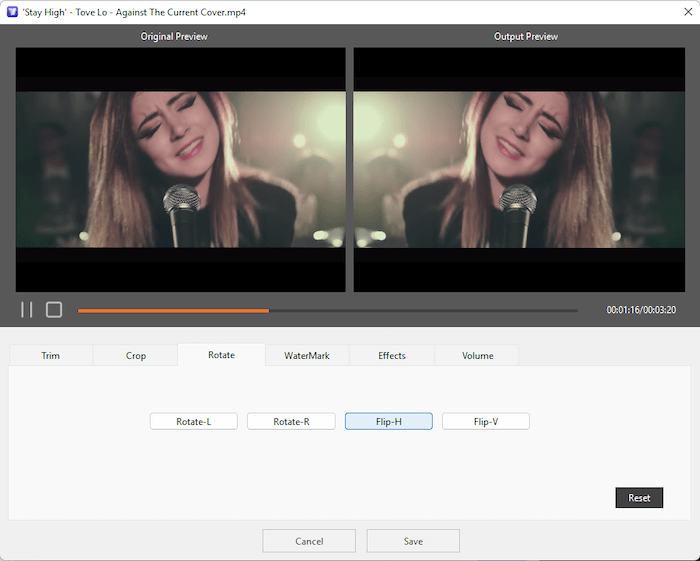Image resolution: width=700 pixels, height=561 pixels.
Task: Rotate video right with Rotate-R
Action: pyautogui.click(x=291, y=421)
